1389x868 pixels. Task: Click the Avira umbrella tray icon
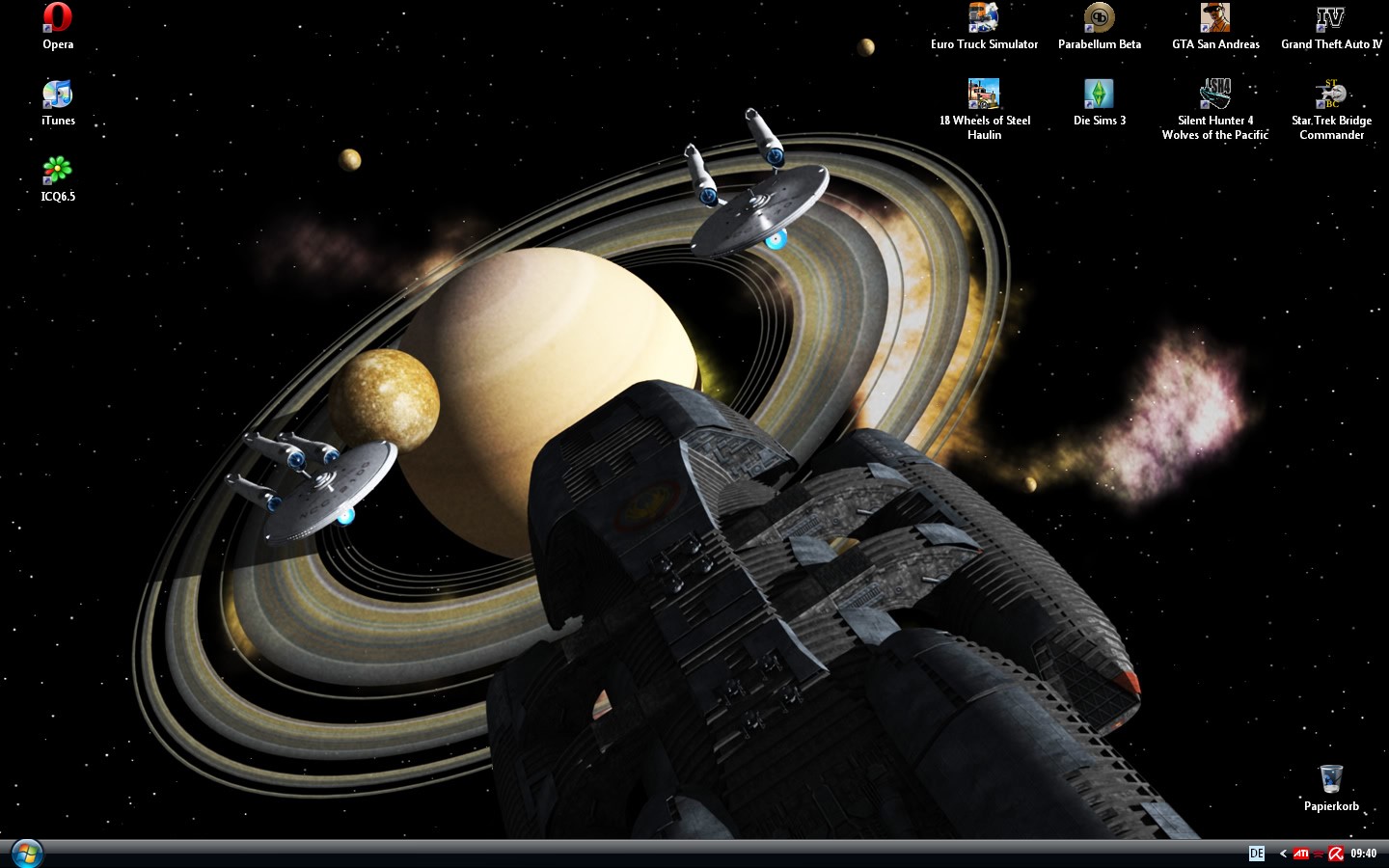1336,854
